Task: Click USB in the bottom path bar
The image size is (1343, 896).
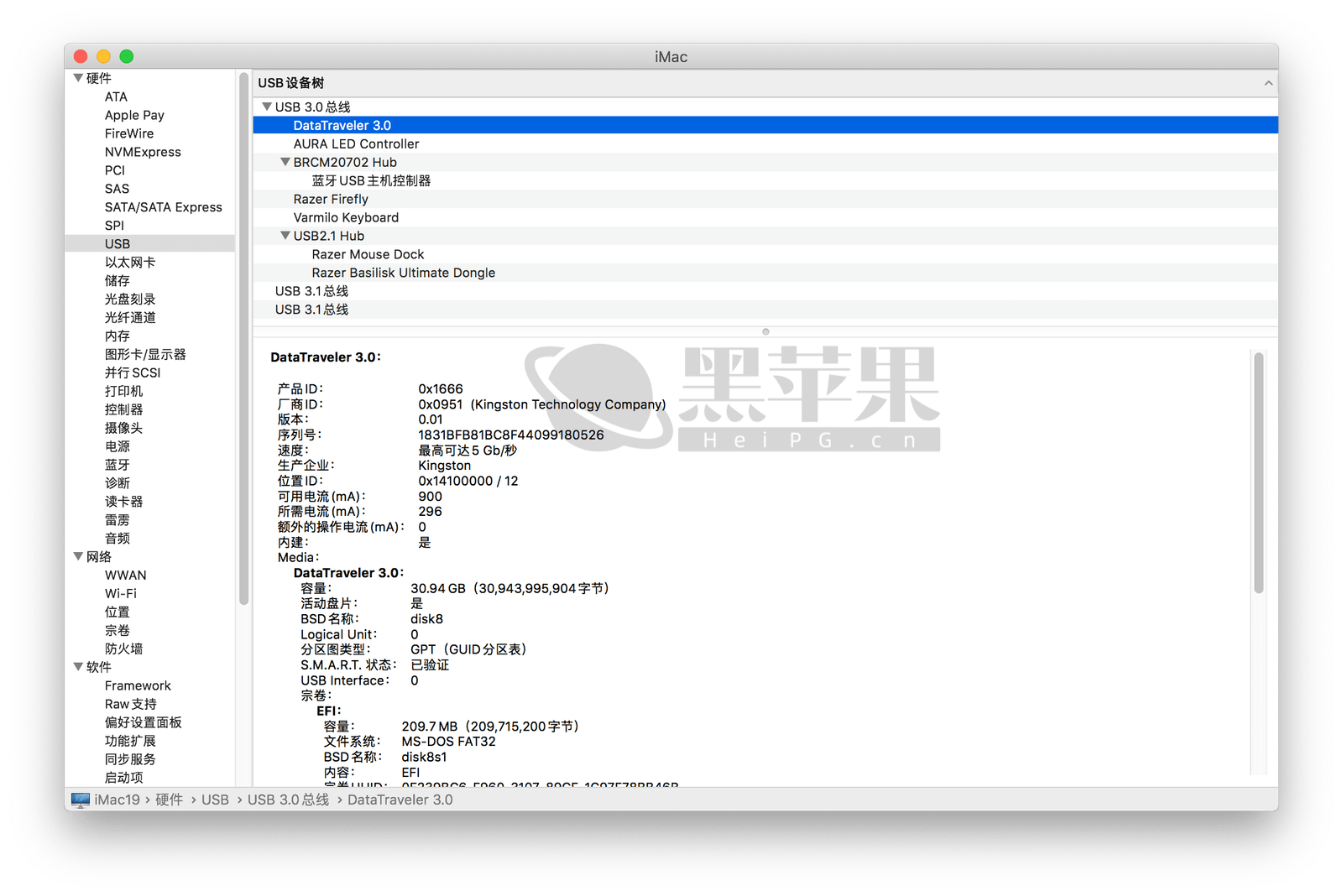Action: click(x=215, y=800)
